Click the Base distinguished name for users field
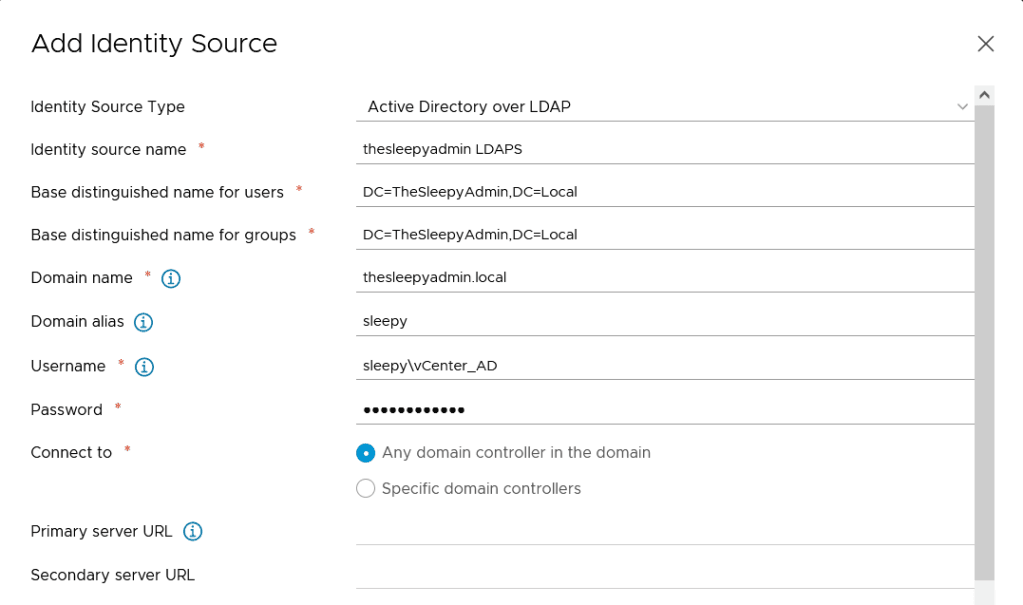 tap(664, 192)
